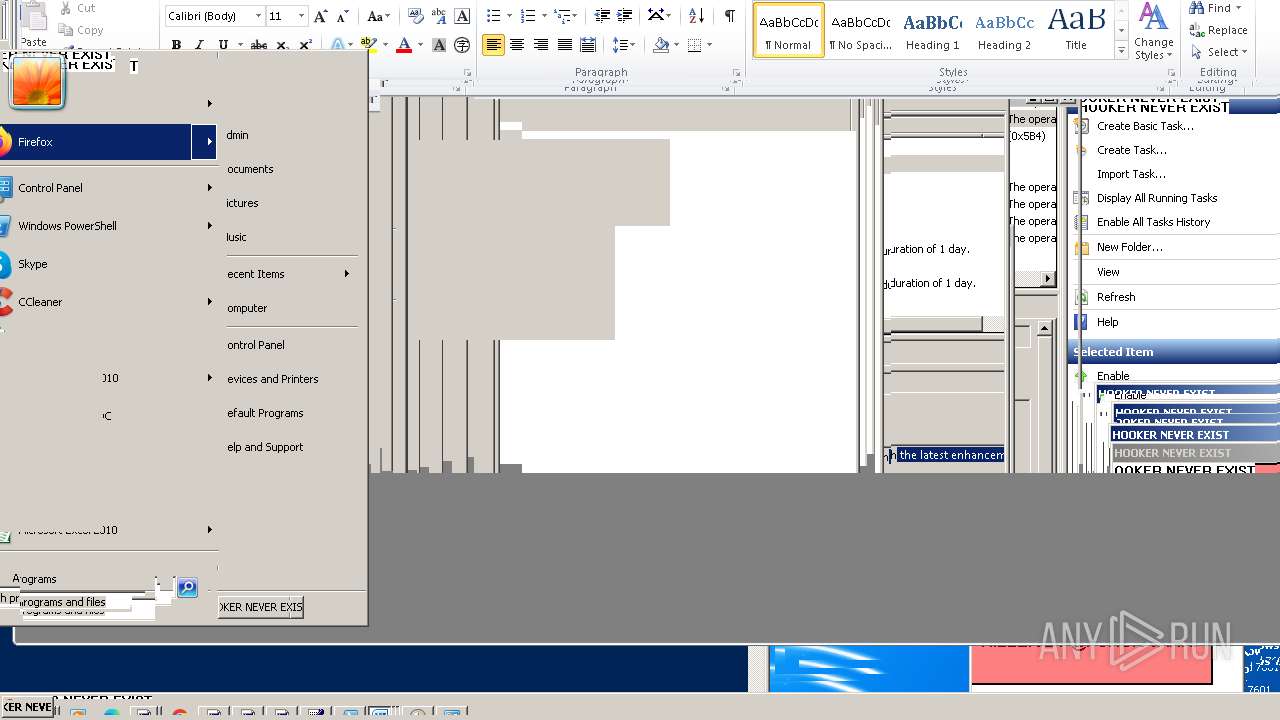Open the font name dropdown
Viewport: 1280px width, 720px height.
[258, 16]
